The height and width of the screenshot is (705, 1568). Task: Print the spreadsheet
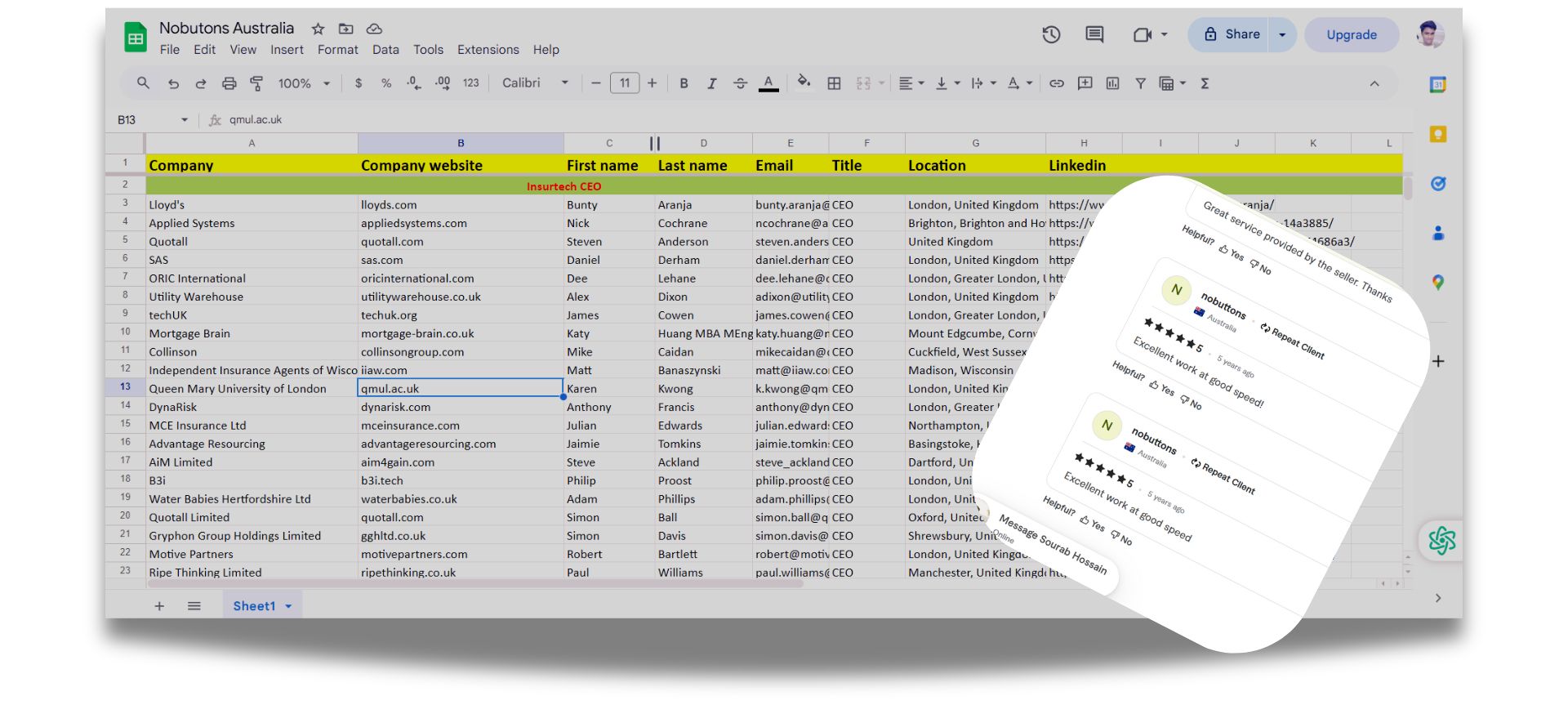229,83
